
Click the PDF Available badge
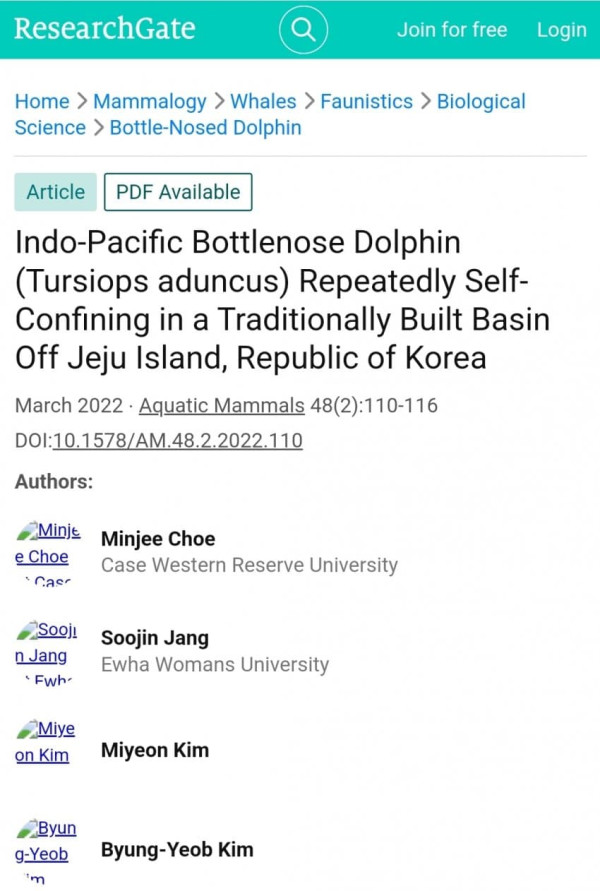[178, 192]
